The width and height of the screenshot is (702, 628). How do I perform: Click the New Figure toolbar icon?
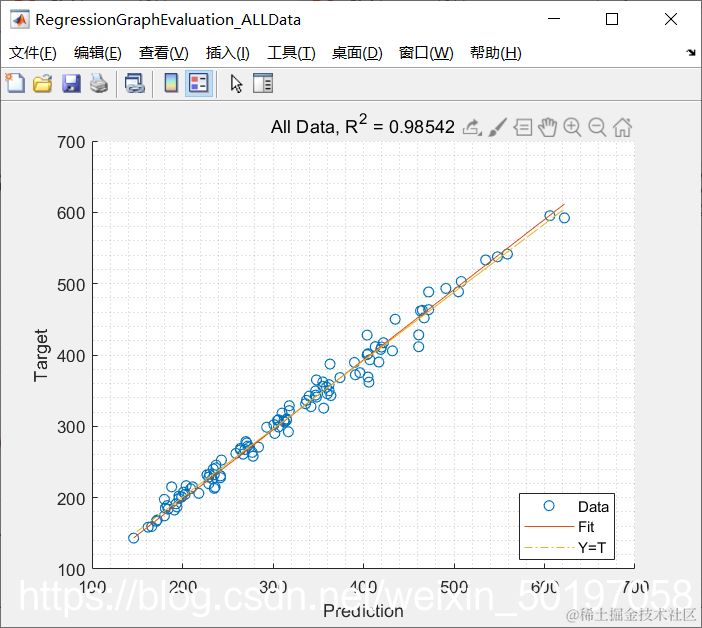click(x=15, y=83)
